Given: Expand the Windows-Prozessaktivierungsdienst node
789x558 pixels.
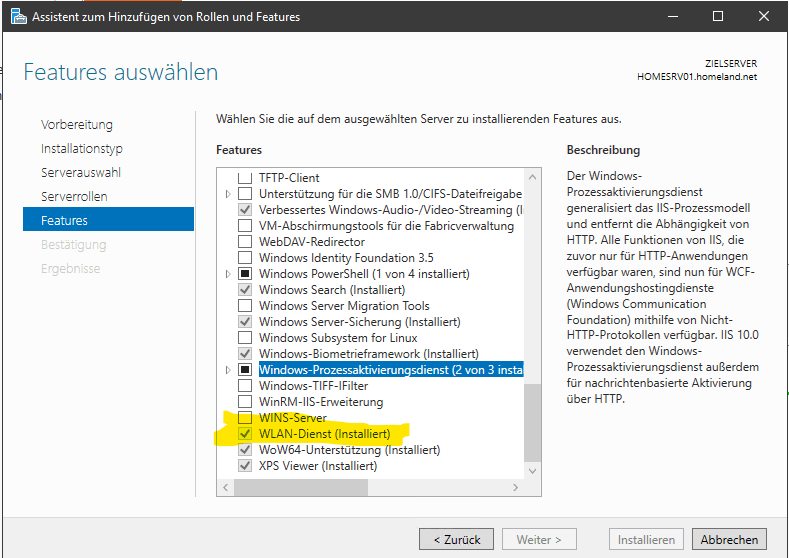Looking at the screenshot, I should [x=228, y=369].
